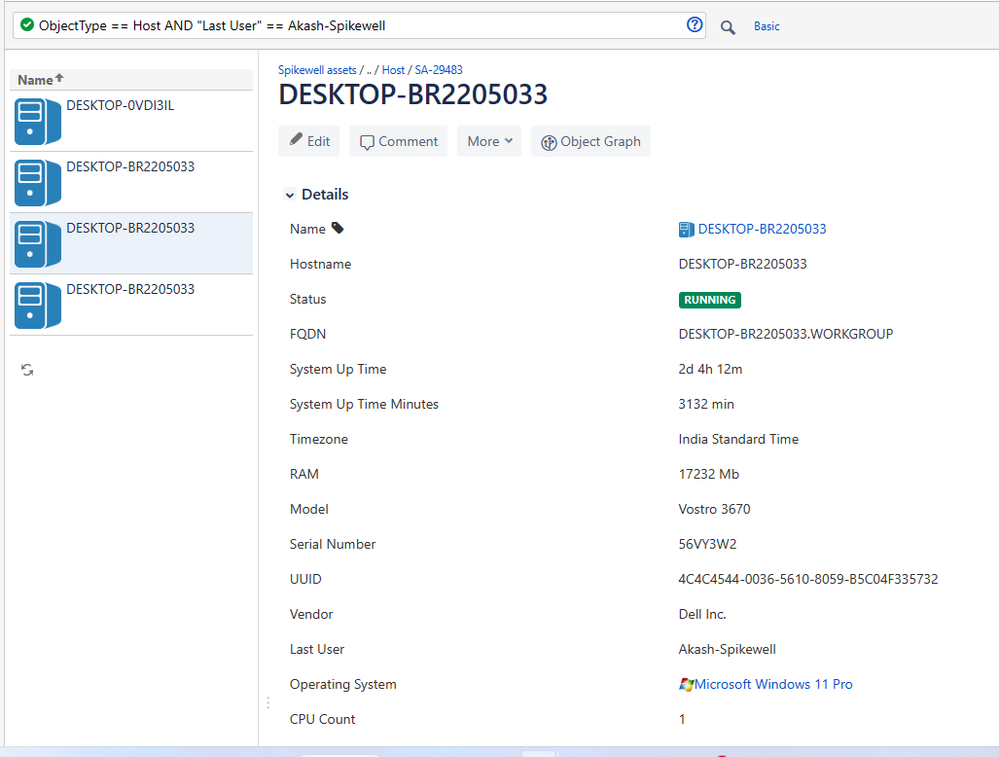This screenshot has width=999, height=757.
Task: Open the Spikewell assets breadcrumb
Action: point(317,70)
